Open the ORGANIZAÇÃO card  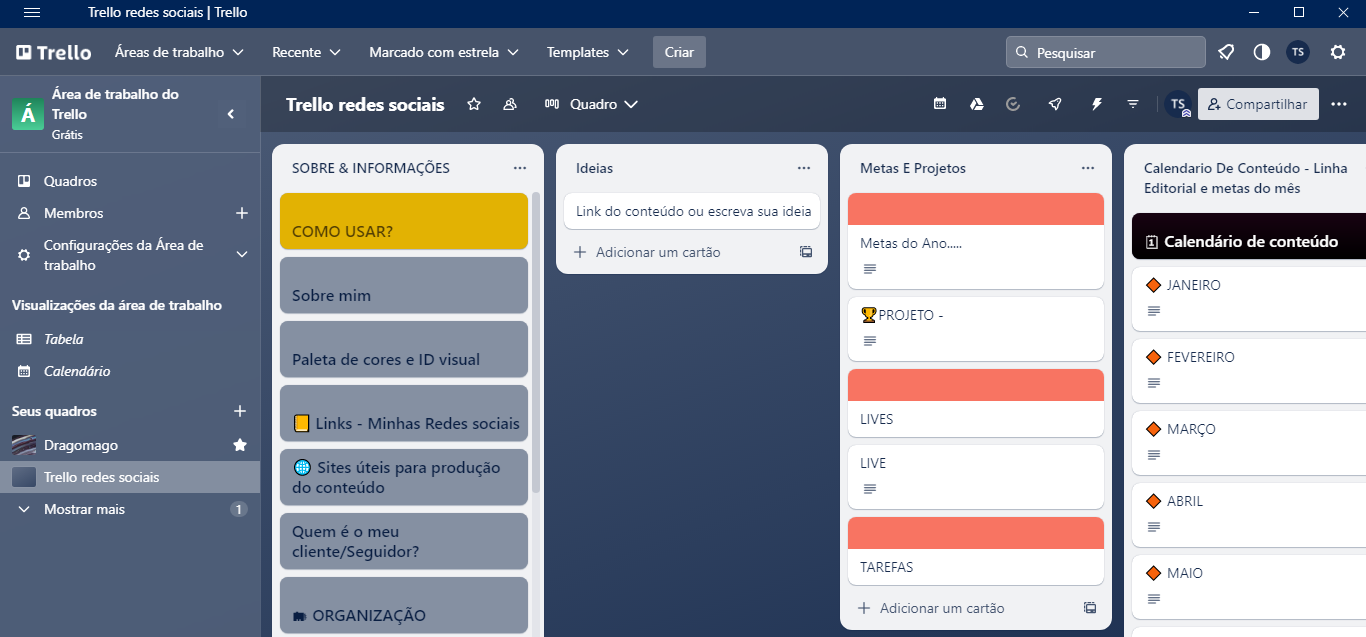coord(404,606)
